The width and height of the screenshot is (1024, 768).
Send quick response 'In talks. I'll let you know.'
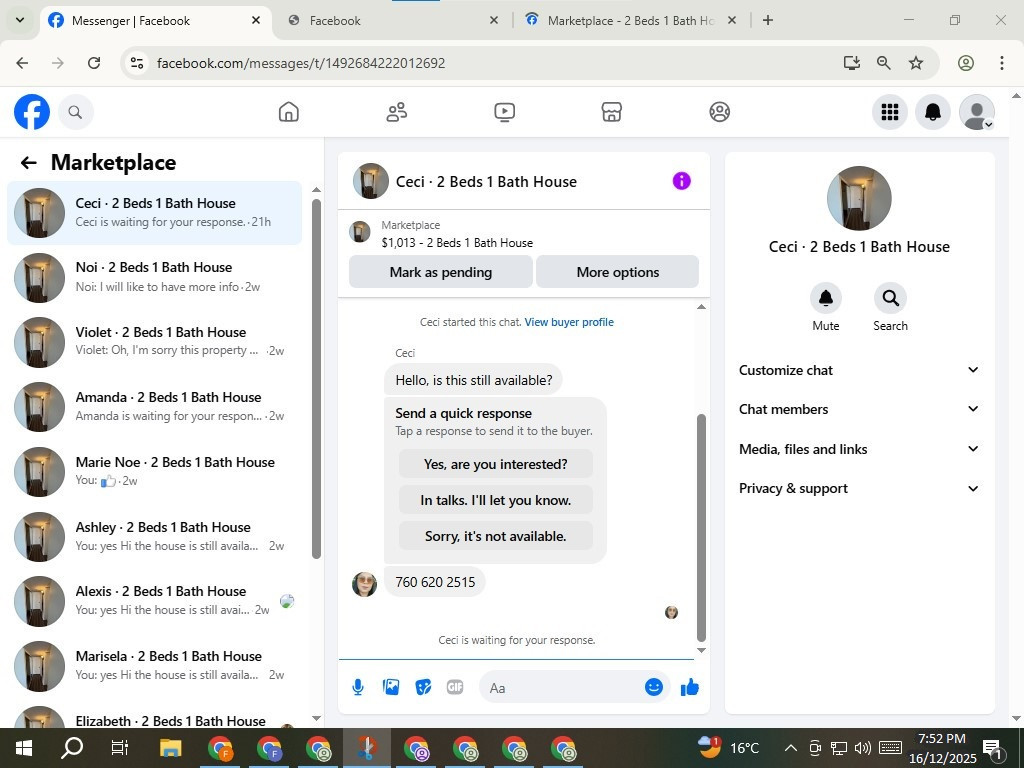click(x=496, y=500)
